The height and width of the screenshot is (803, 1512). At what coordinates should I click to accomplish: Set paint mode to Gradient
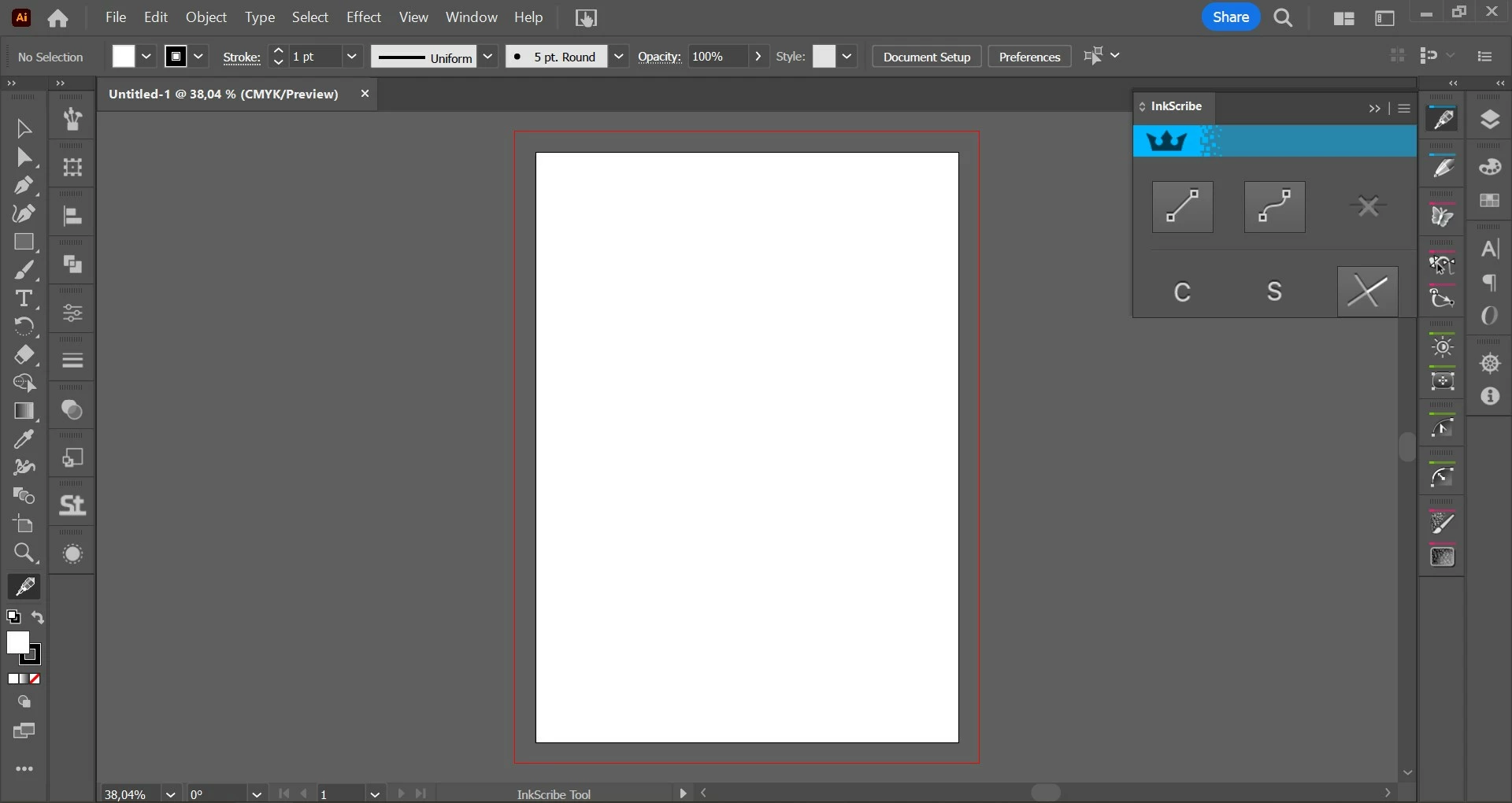coord(24,679)
